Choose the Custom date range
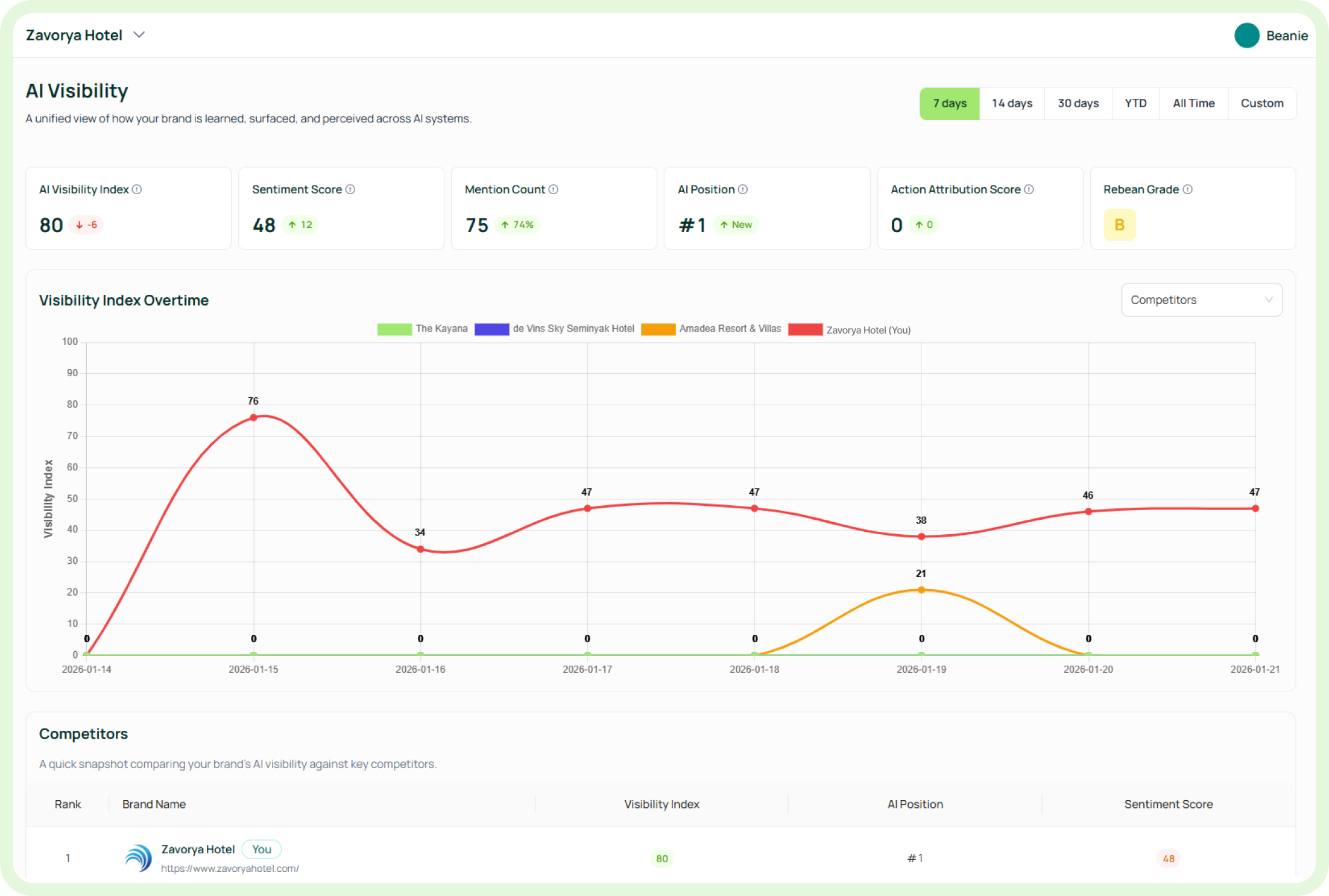 point(1261,103)
